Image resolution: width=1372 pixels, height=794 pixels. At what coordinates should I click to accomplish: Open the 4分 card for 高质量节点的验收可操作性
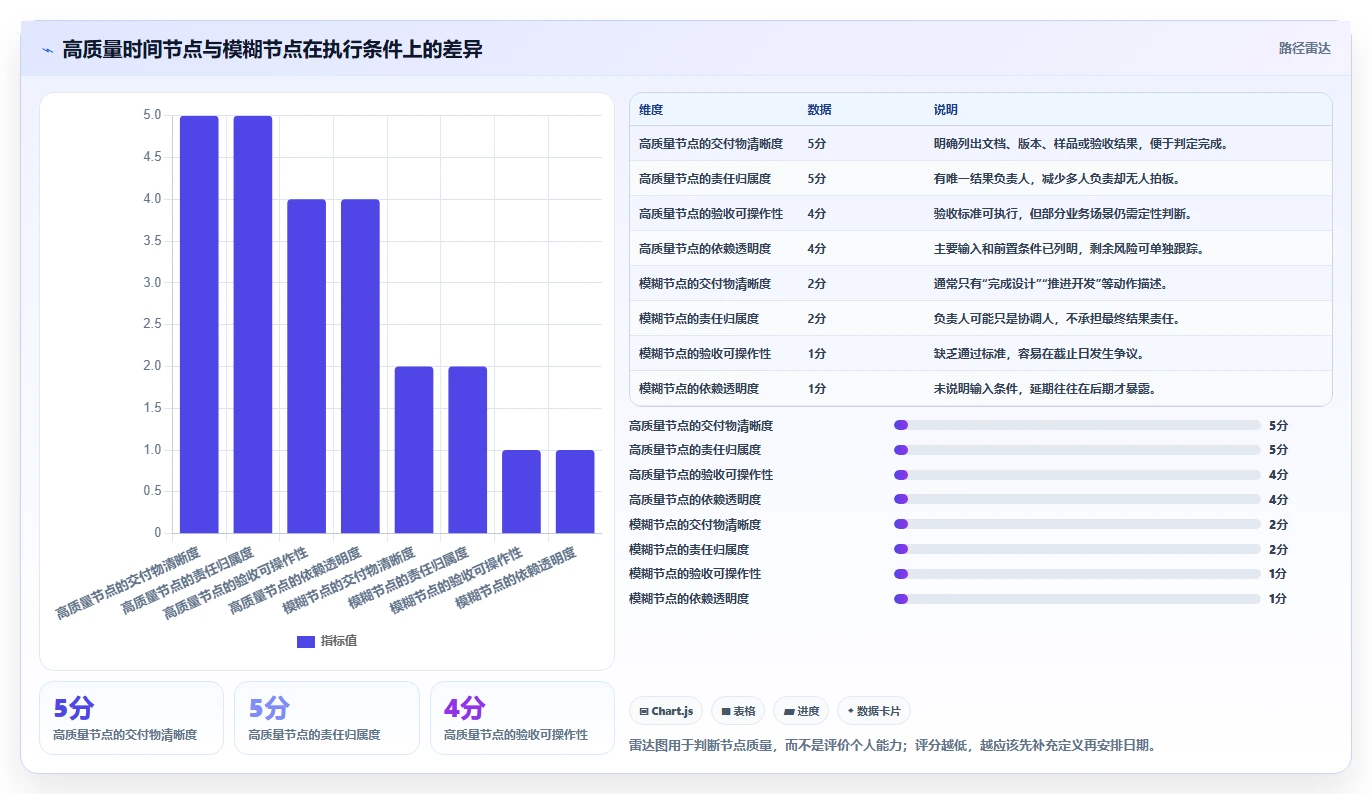[x=522, y=718]
